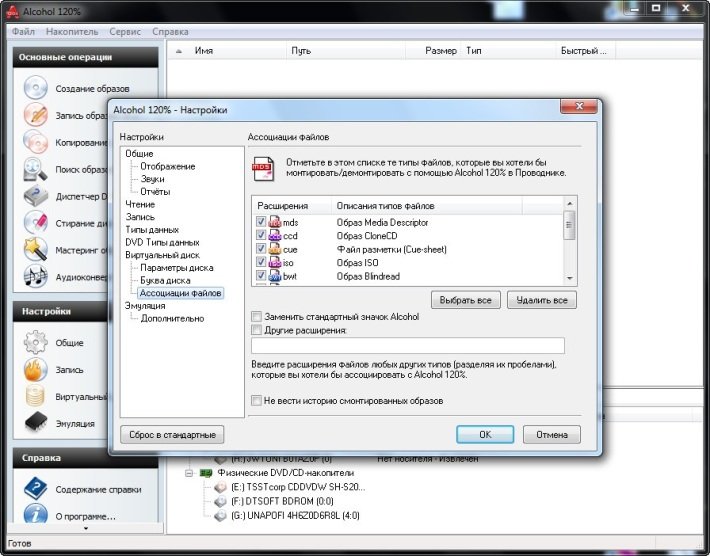
Task: Click the Аудиоконвертер music notes icon
Action: point(36,275)
